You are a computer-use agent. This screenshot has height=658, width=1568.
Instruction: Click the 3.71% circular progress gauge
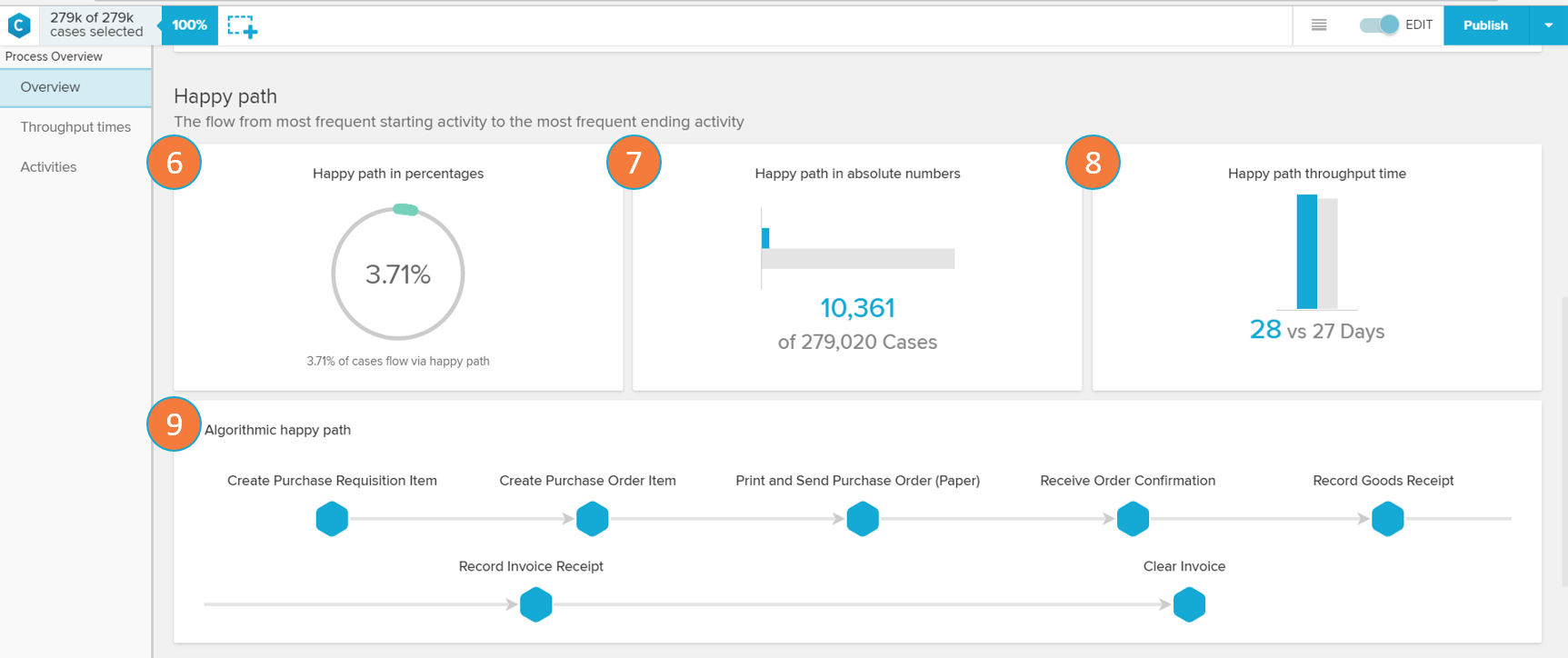[x=398, y=274]
